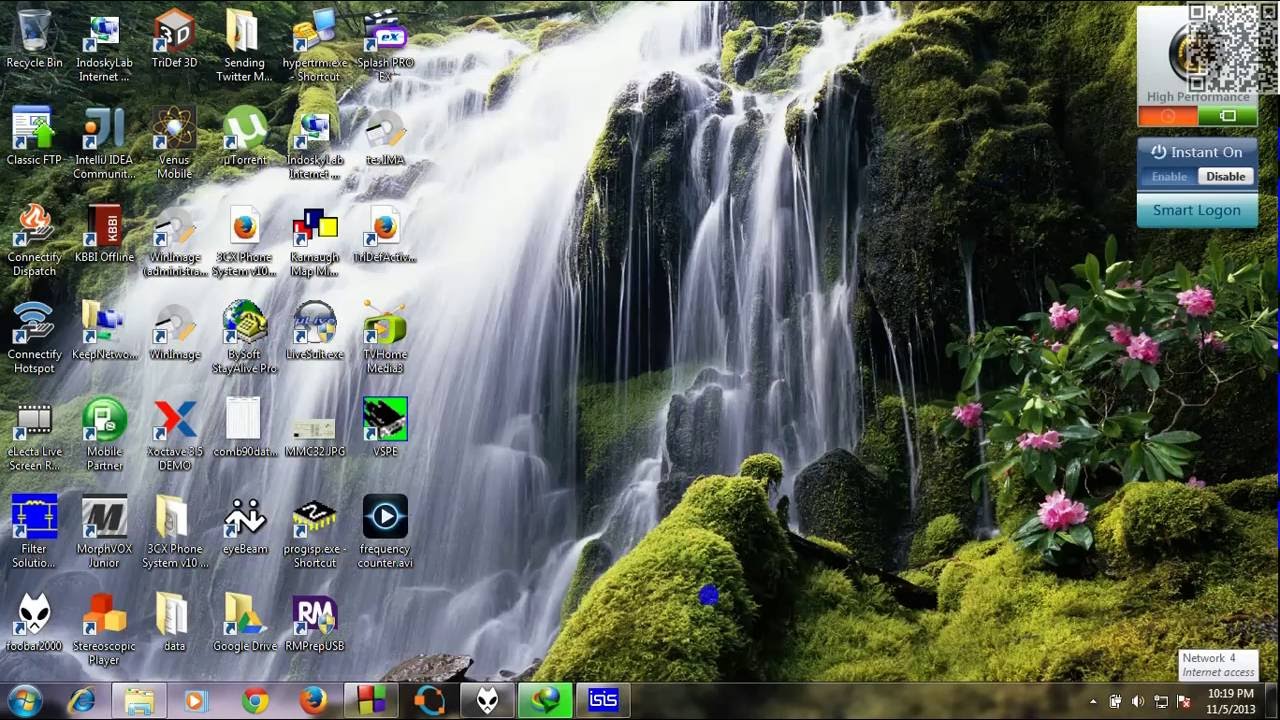The height and width of the screenshot is (720, 1280).
Task: Launch Google Chrome from the taskbar
Action: (x=255, y=701)
